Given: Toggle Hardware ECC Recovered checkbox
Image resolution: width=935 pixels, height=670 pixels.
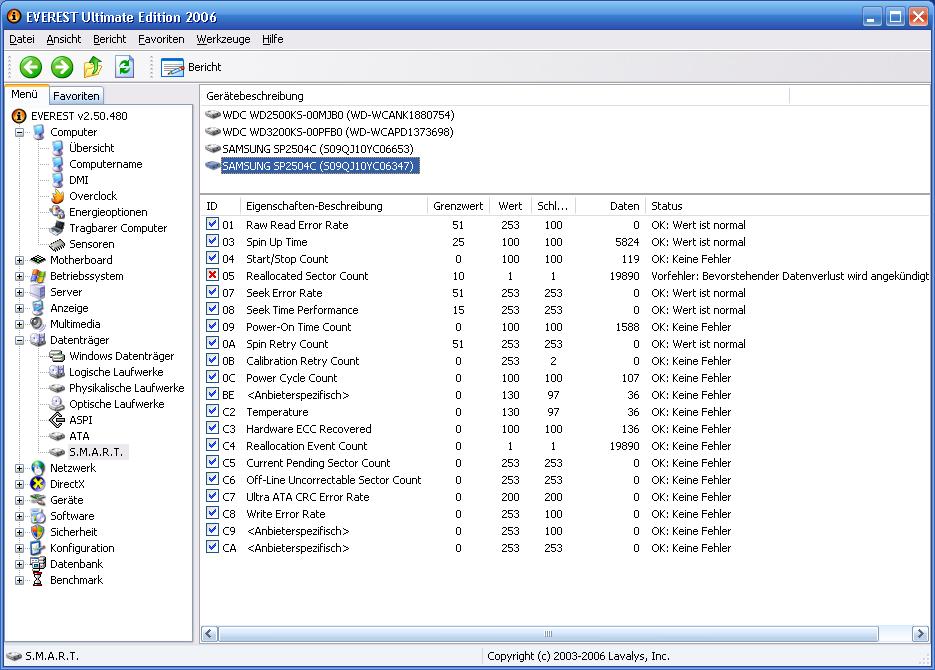Looking at the screenshot, I should coord(212,428).
